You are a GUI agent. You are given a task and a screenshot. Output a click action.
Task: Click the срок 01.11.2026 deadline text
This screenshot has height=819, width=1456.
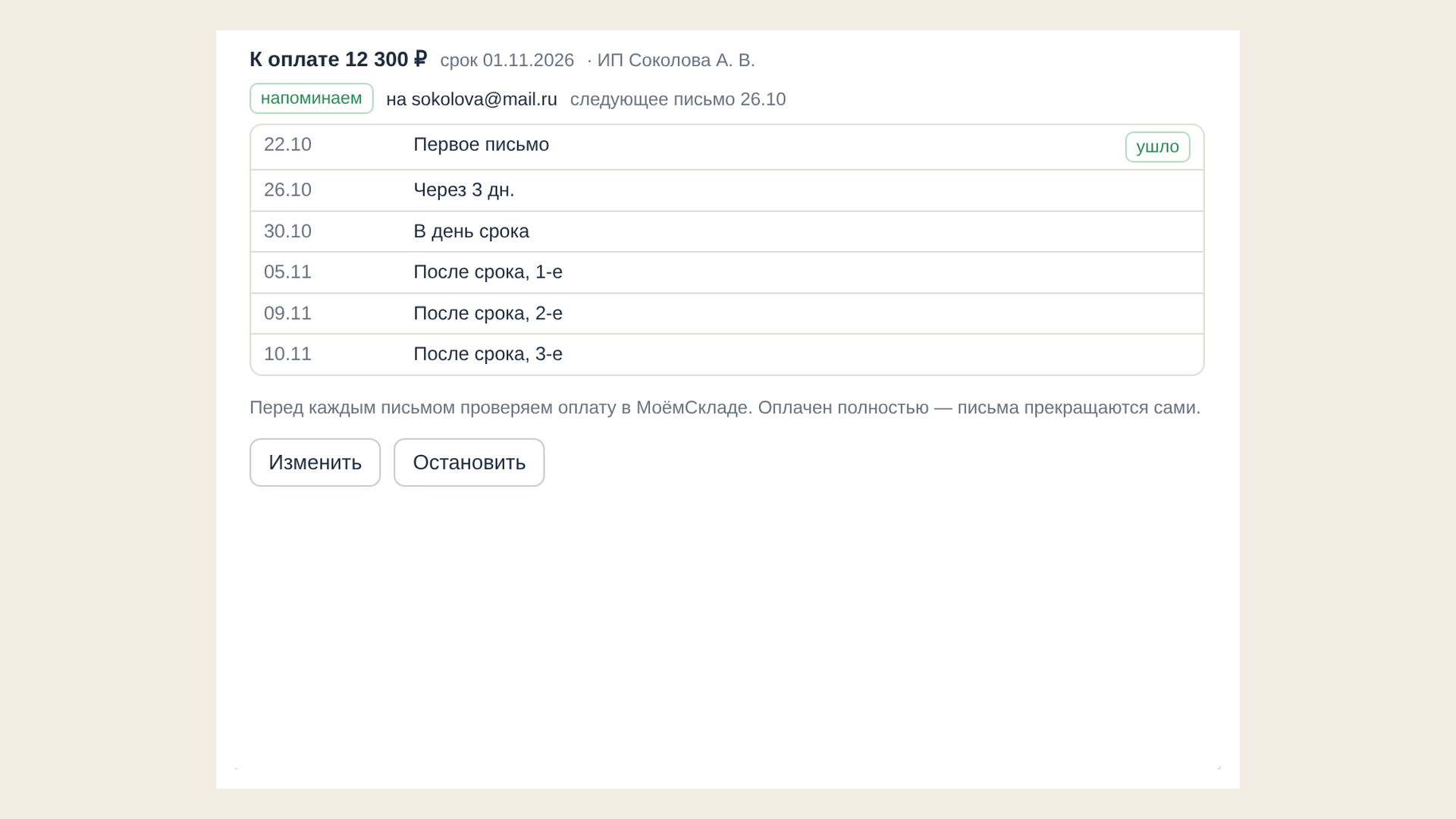[x=507, y=60]
